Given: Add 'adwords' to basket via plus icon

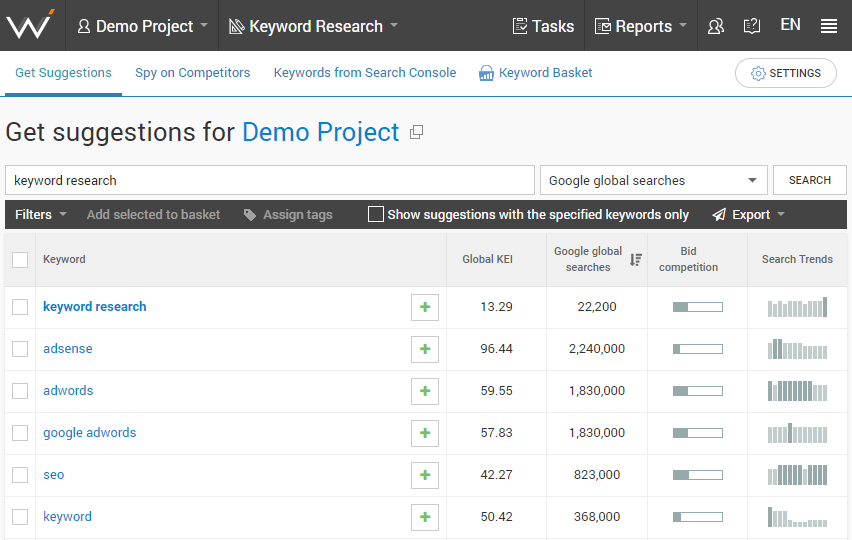Looking at the screenshot, I should pos(425,391).
